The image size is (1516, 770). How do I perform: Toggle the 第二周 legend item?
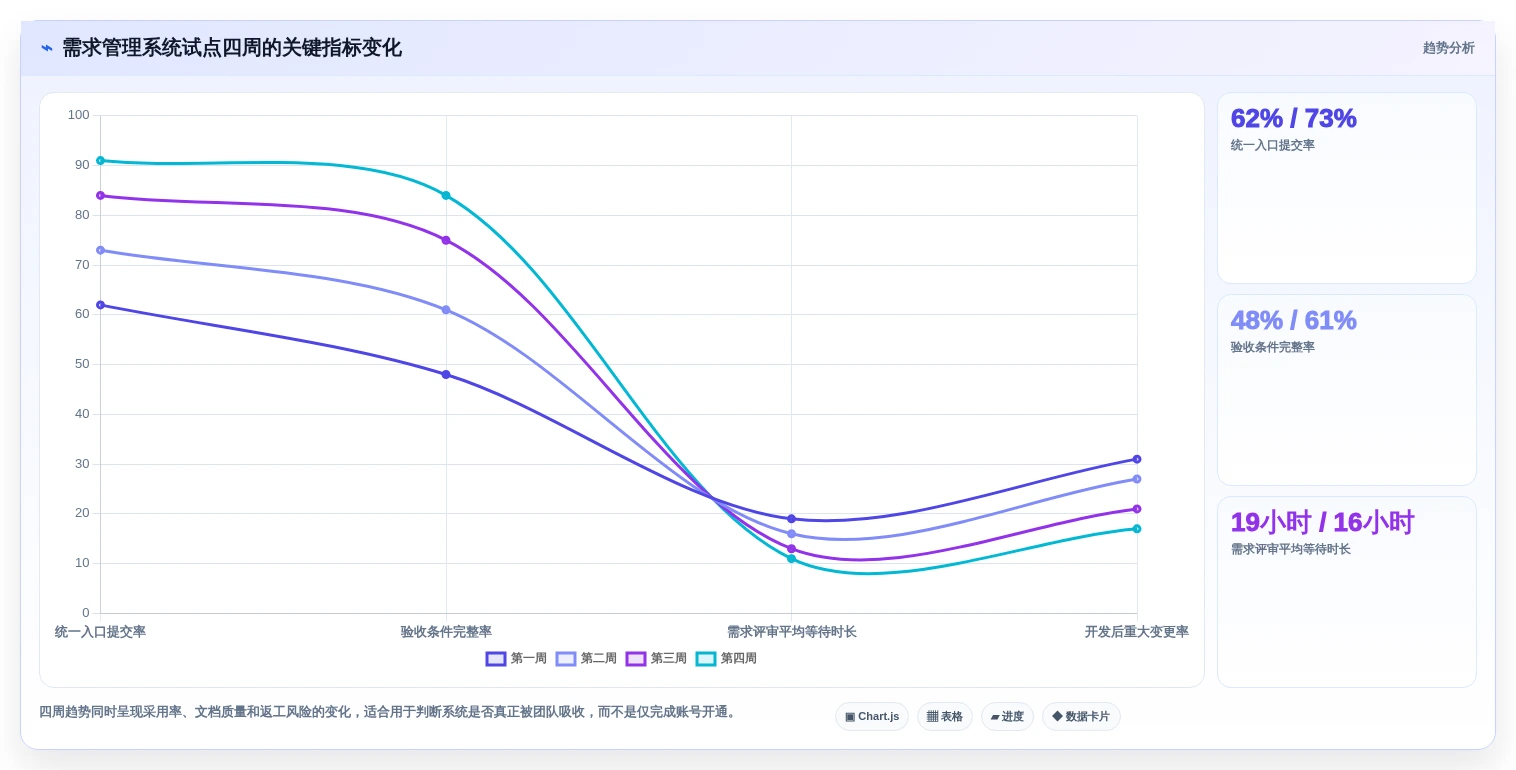586,659
